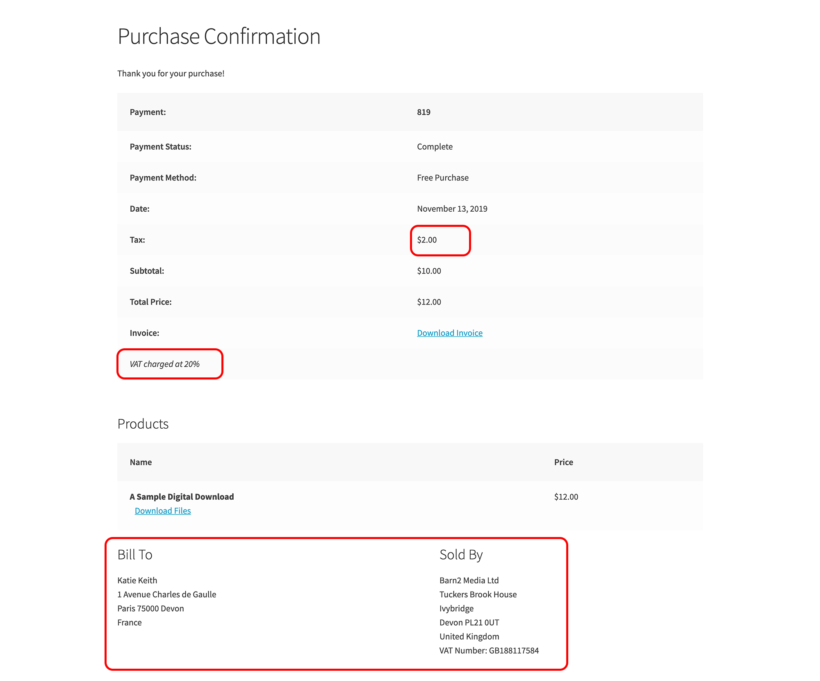
Task: Select the Sold By heading
Action: tap(459, 554)
